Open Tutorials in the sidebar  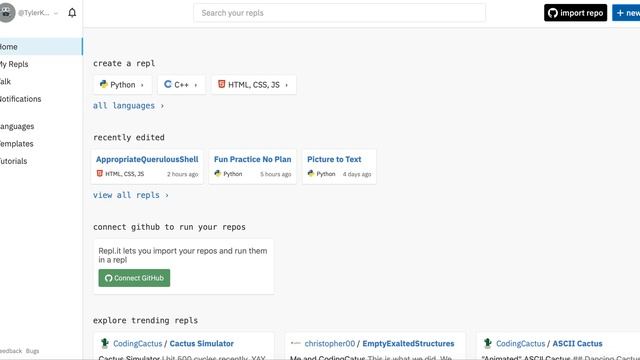13,161
